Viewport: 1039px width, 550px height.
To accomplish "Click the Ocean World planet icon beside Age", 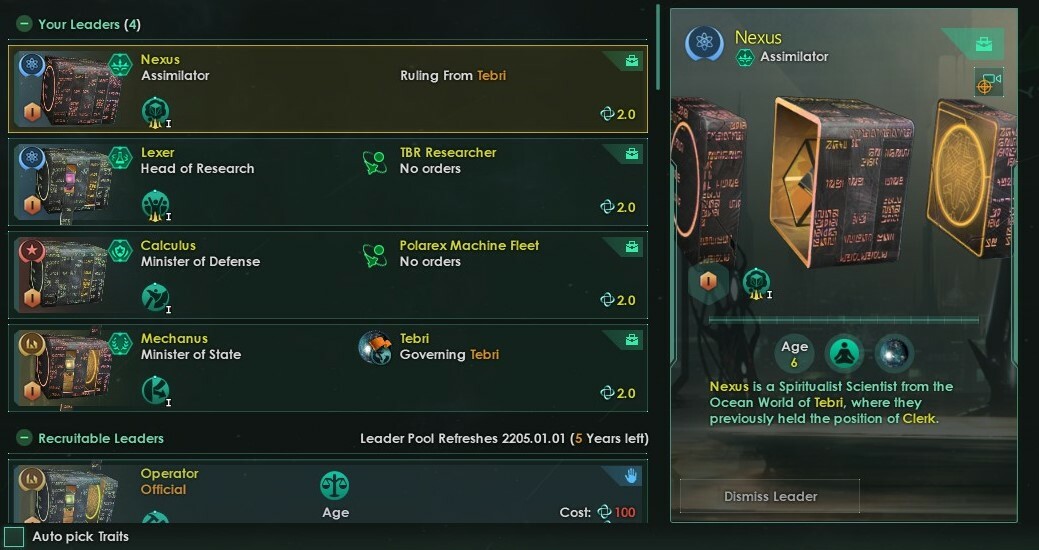I will 894,353.
